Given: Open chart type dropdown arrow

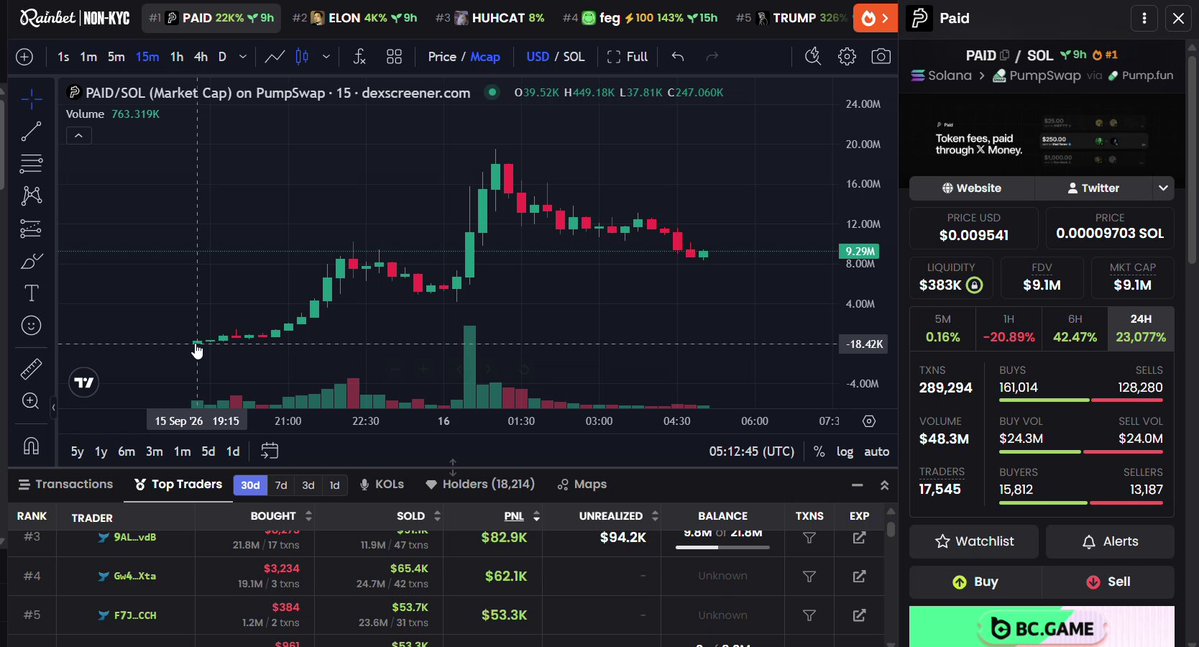Looking at the screenshot, I should pos(326,57).
